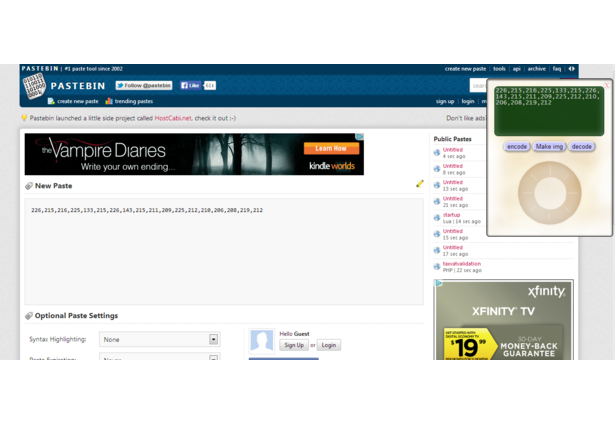Click the Login button near Hello Guest
The height and width of the screenshot is (424, 615).
tap(329, 345)
